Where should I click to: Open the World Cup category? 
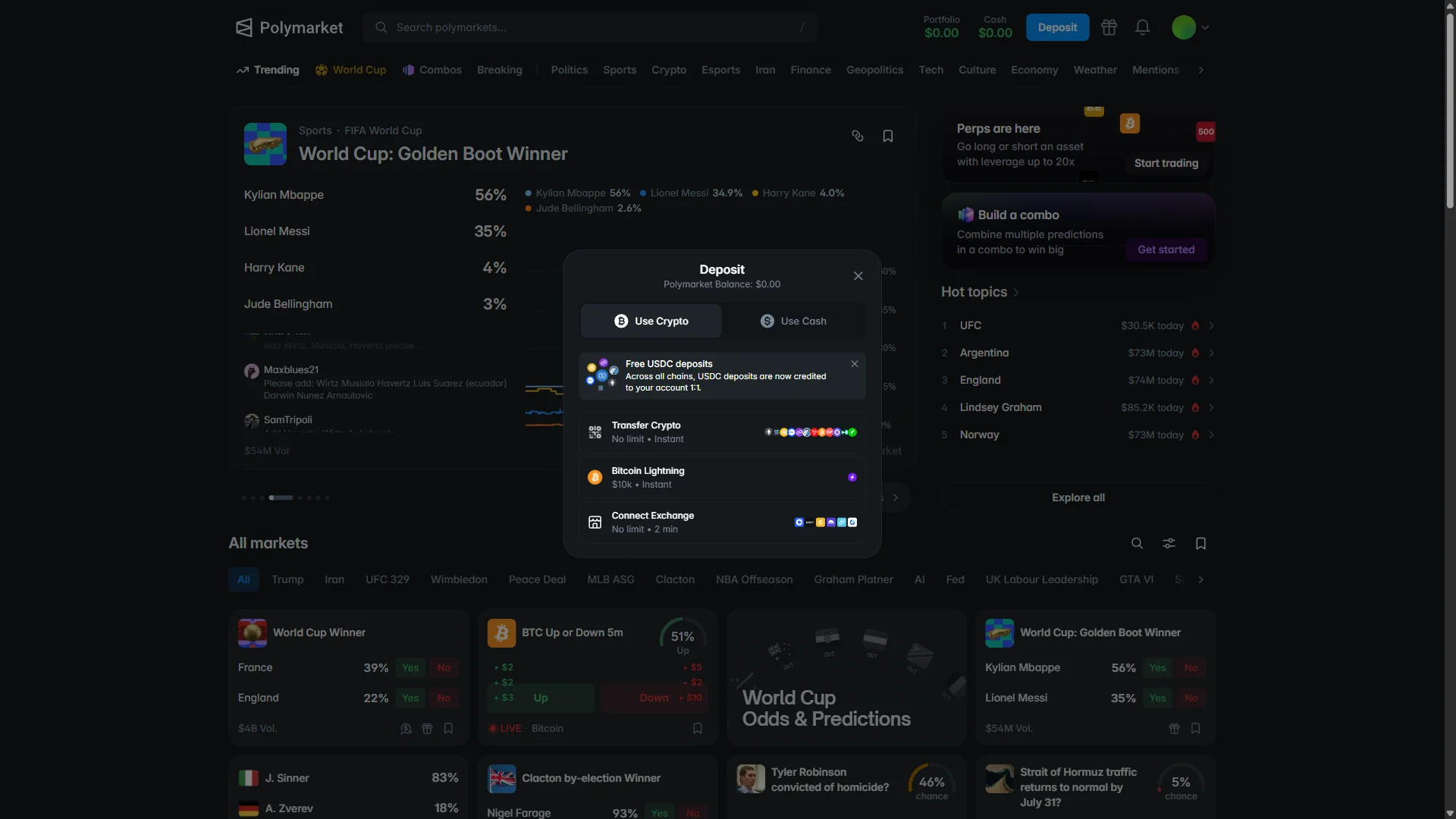pos(350,70)
